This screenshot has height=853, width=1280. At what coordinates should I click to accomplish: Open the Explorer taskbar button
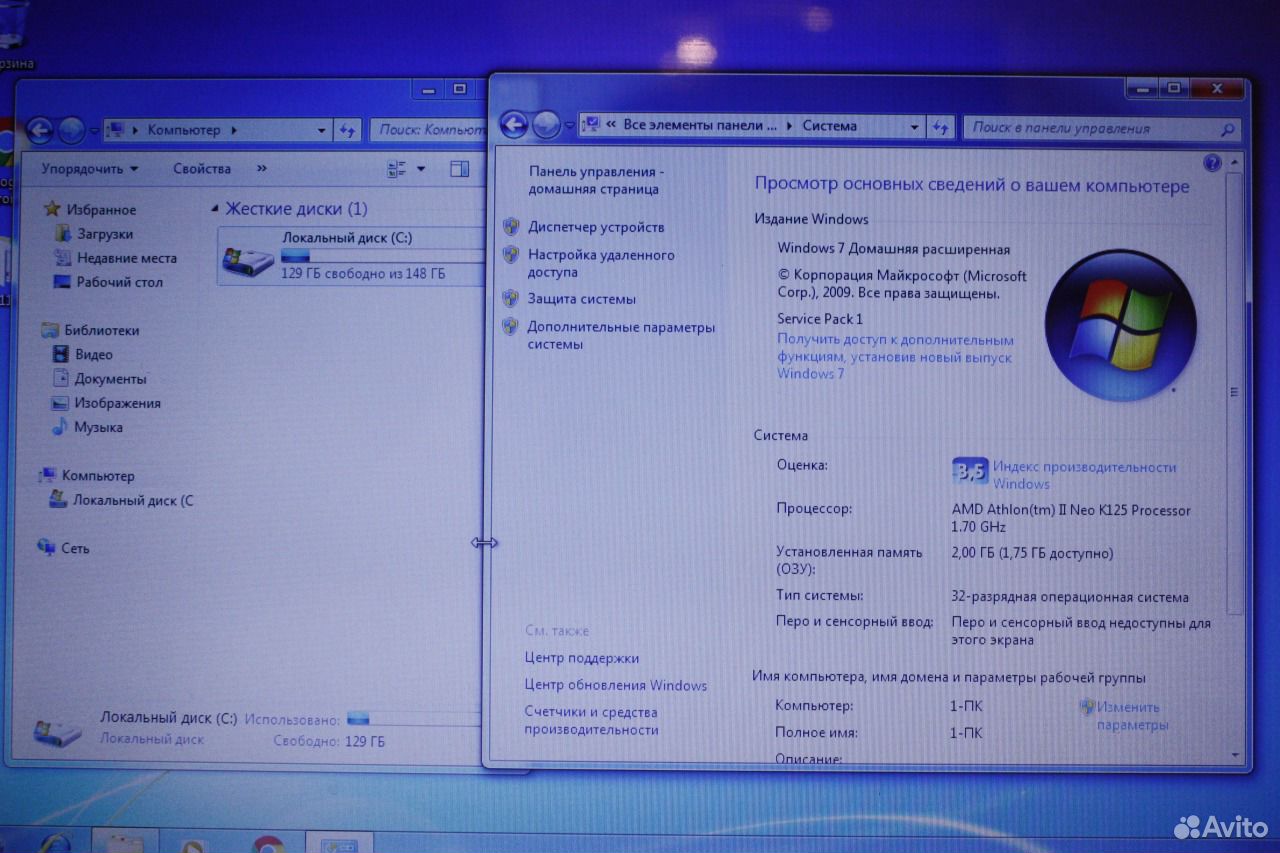click(126, 842)
